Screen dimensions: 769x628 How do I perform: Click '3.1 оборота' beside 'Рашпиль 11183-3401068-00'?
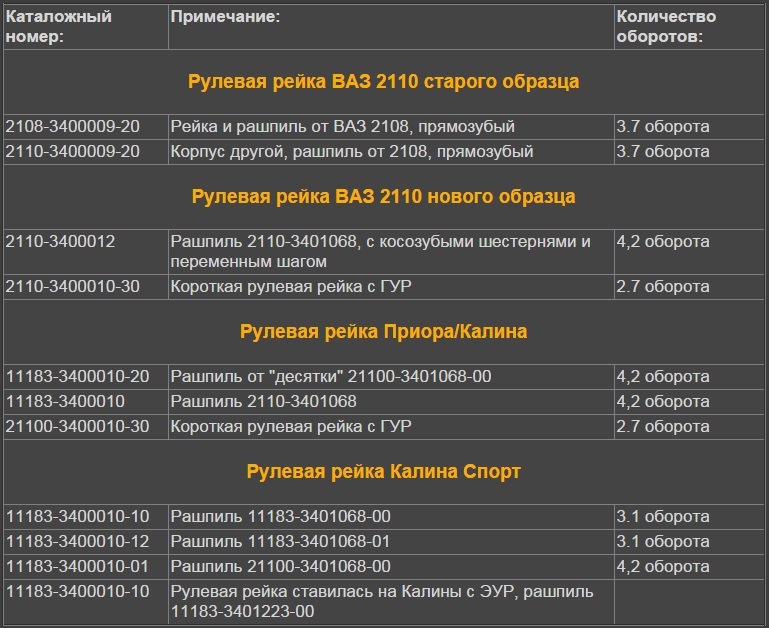pos(663,517)
